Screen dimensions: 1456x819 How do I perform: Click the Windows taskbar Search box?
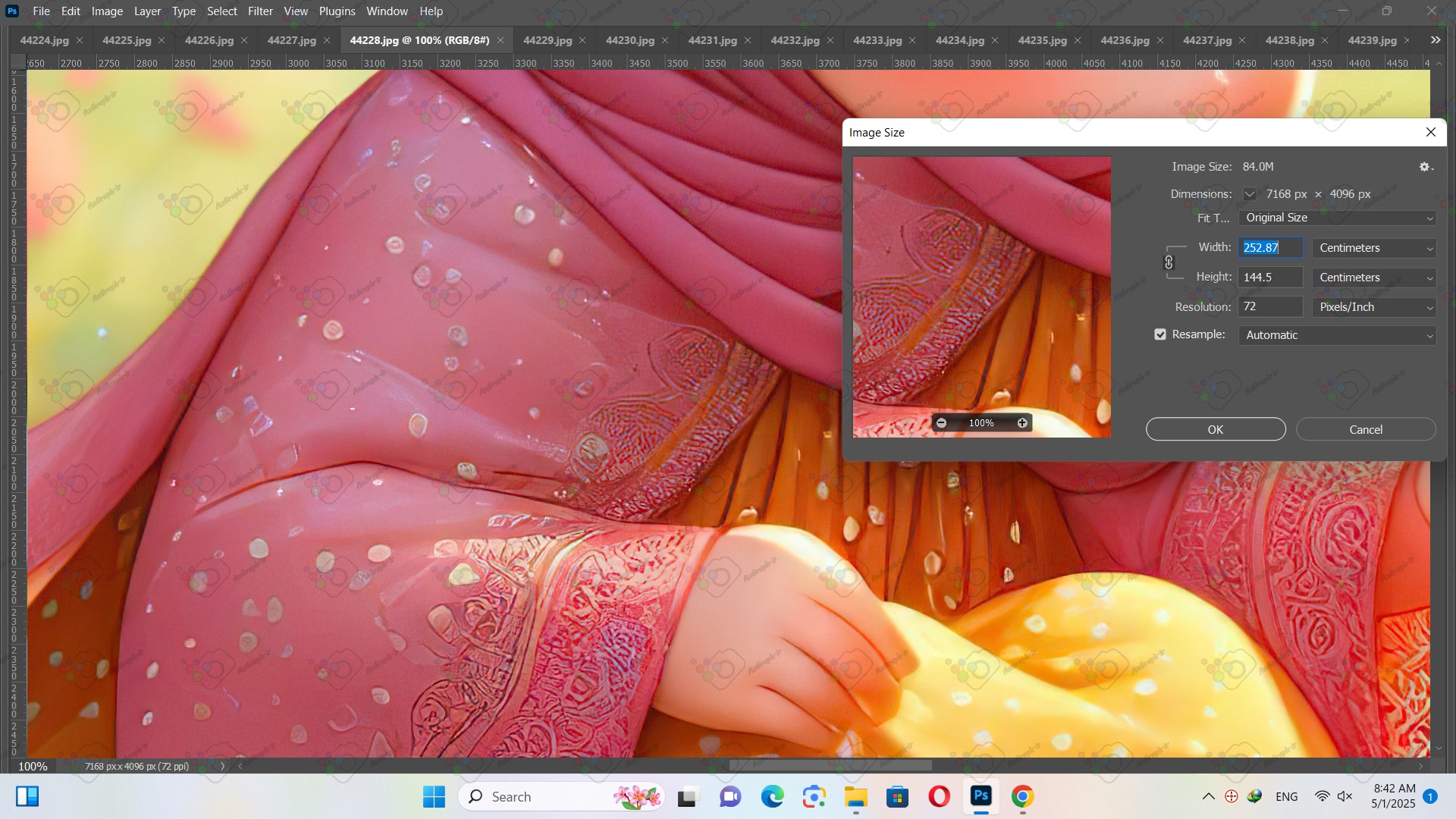coord(561,796)
